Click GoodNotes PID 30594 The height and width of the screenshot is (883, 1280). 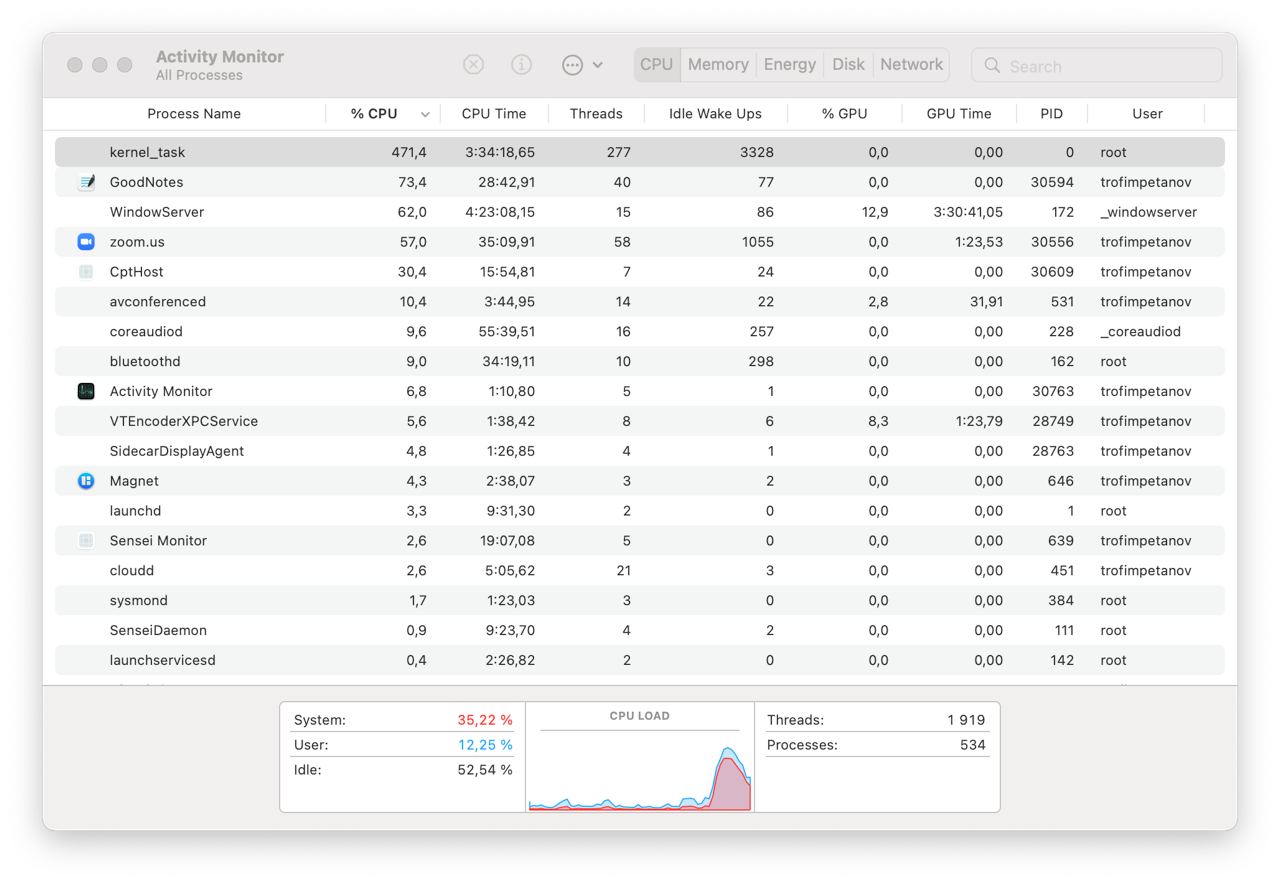click(1052, 182)
